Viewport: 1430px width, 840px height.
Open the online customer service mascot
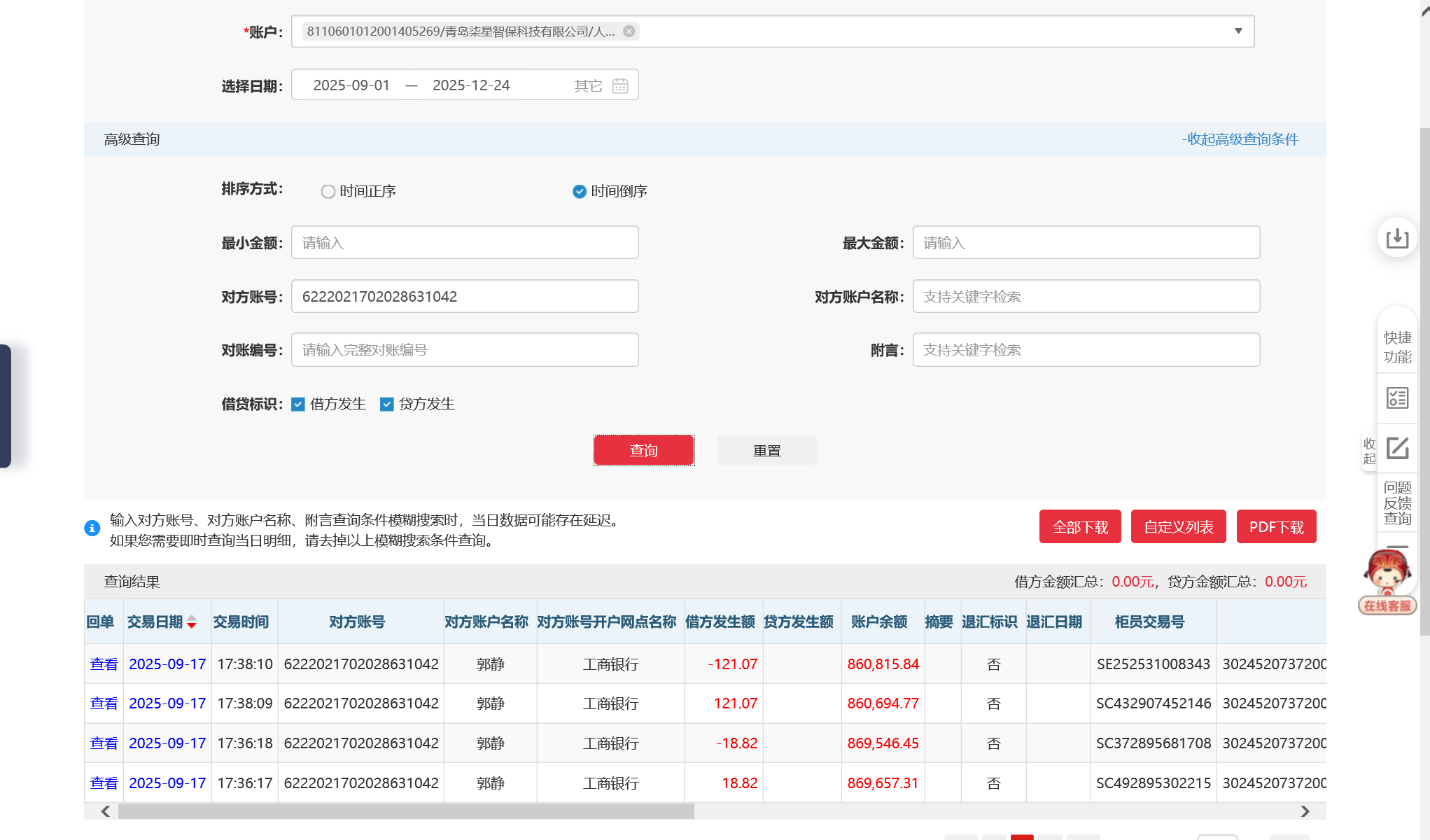click(x=1387, y=581)
